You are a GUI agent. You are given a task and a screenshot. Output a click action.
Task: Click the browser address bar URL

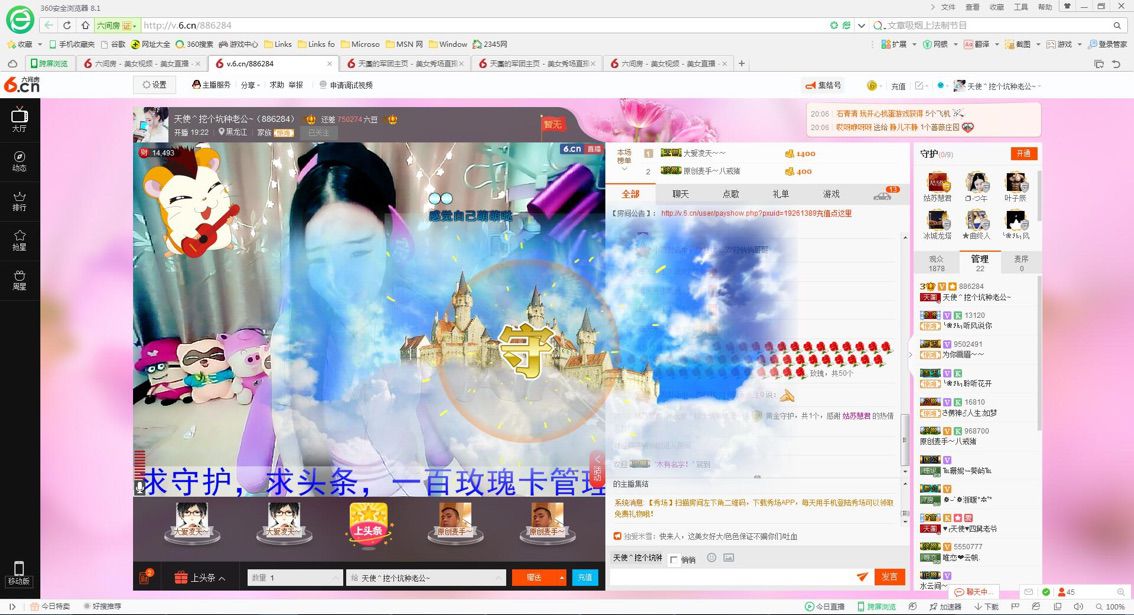tap(187, 25)
